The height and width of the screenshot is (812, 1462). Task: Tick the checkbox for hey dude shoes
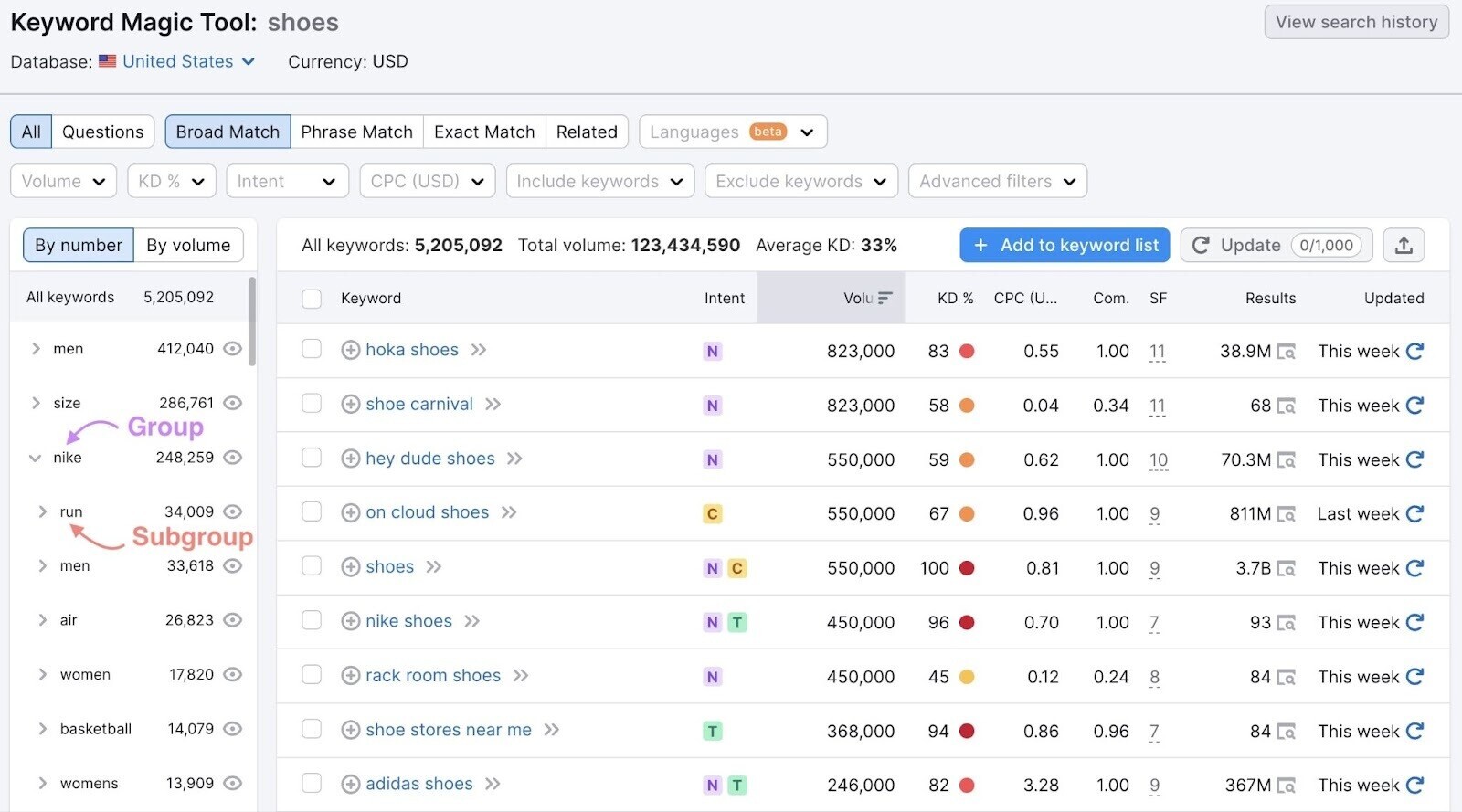click(312, 457)
